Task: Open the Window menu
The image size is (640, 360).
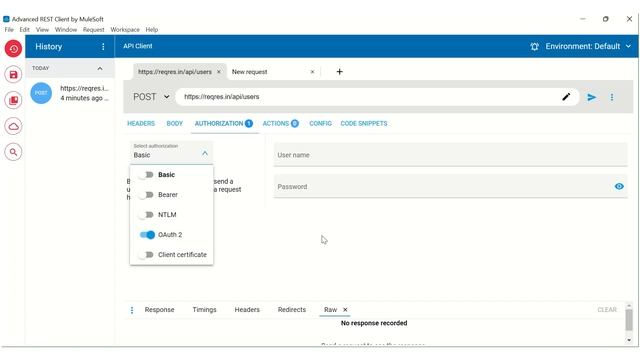Action: pyautogui.click(x=66, y=30)
